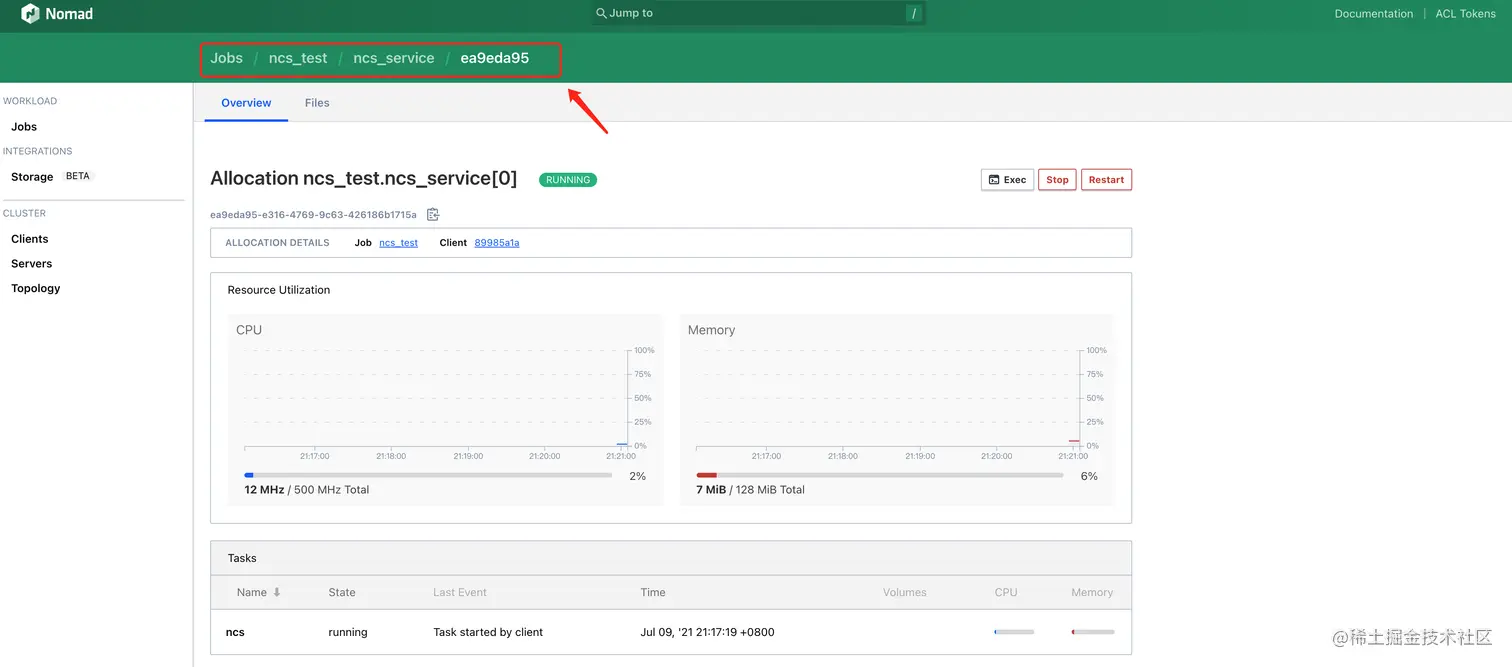Open the Documentation link
This screenshot has height=667, width=1512.
coord(1374,14)
